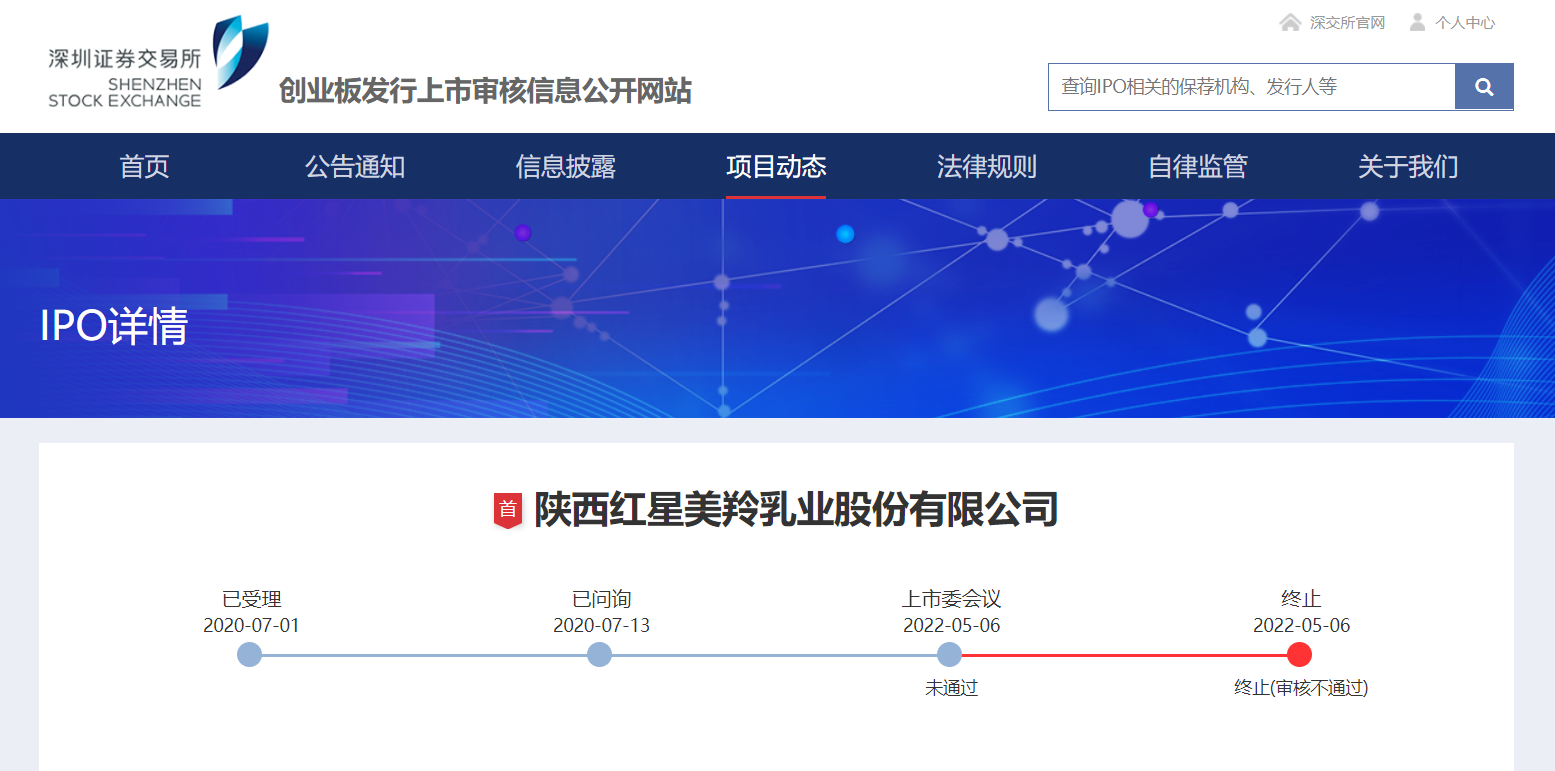Click the highlighted 项目动态 tab
Viewport: 1555px width, 771px height.
pos(776,166)
